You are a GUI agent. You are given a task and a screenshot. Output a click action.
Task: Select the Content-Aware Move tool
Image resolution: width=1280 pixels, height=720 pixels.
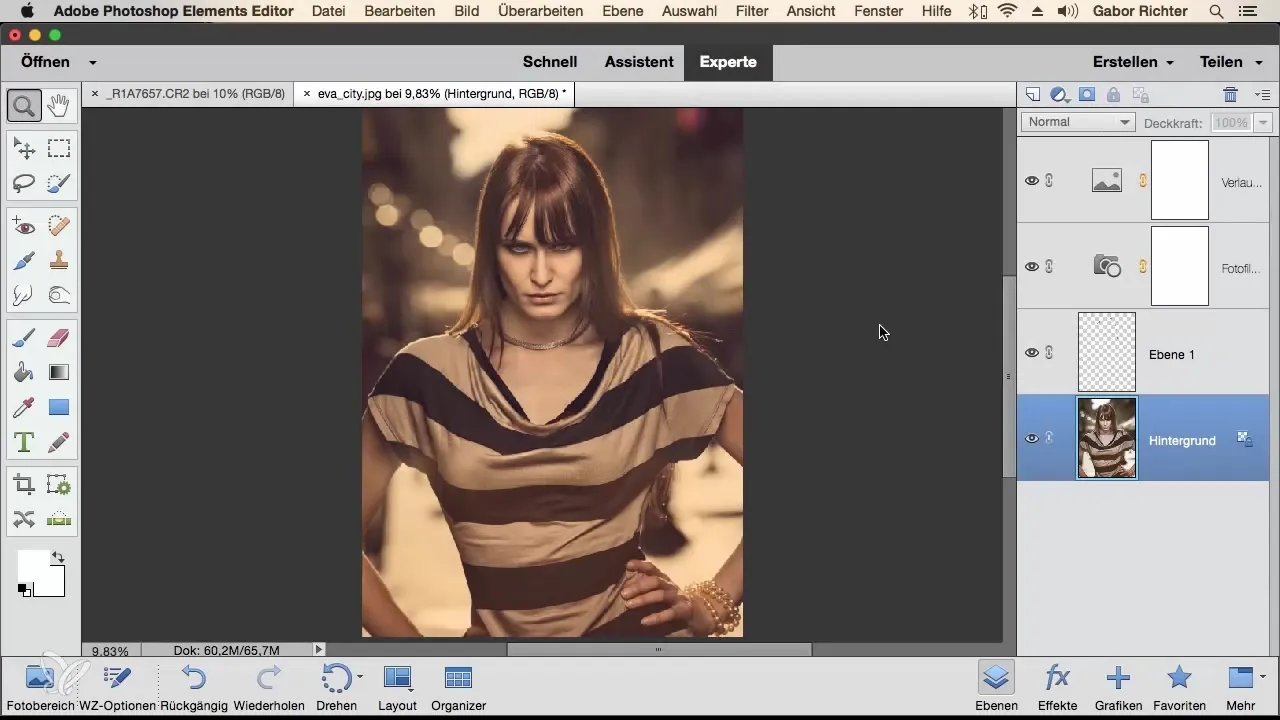24,519
